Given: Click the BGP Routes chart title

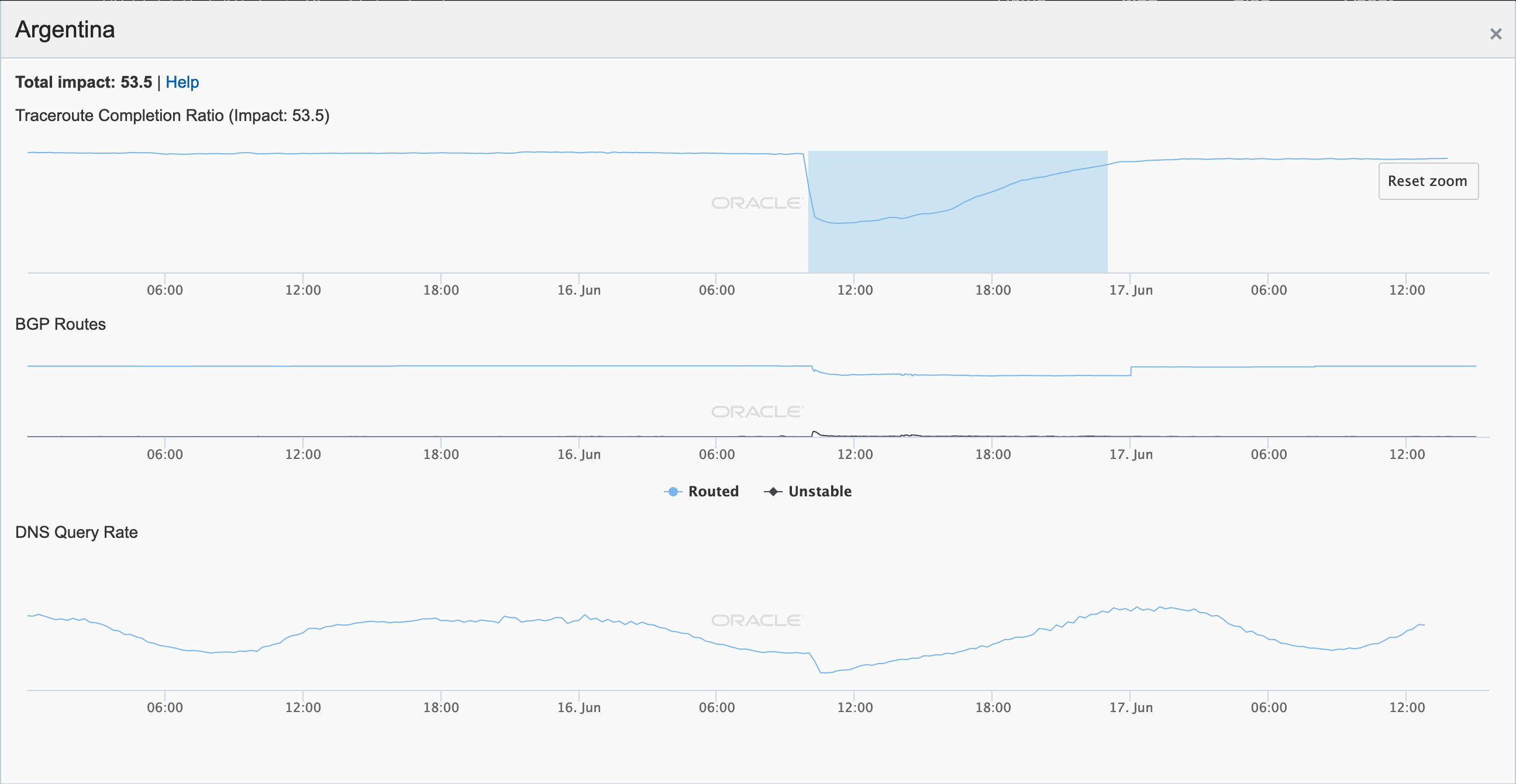Looking at the screenshot, I should 60,324.
